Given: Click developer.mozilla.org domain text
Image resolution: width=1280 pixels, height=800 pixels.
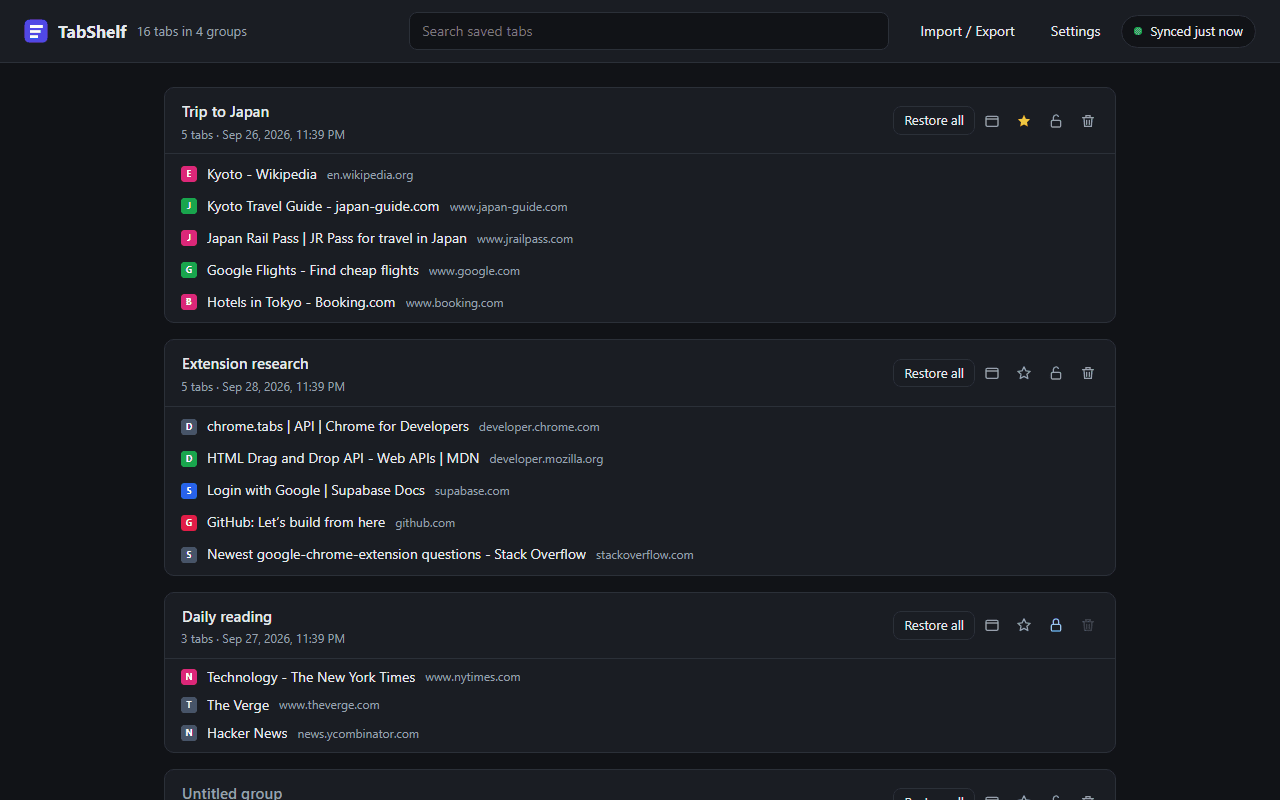Looking at the screenshot, I should tap(546, 459).
